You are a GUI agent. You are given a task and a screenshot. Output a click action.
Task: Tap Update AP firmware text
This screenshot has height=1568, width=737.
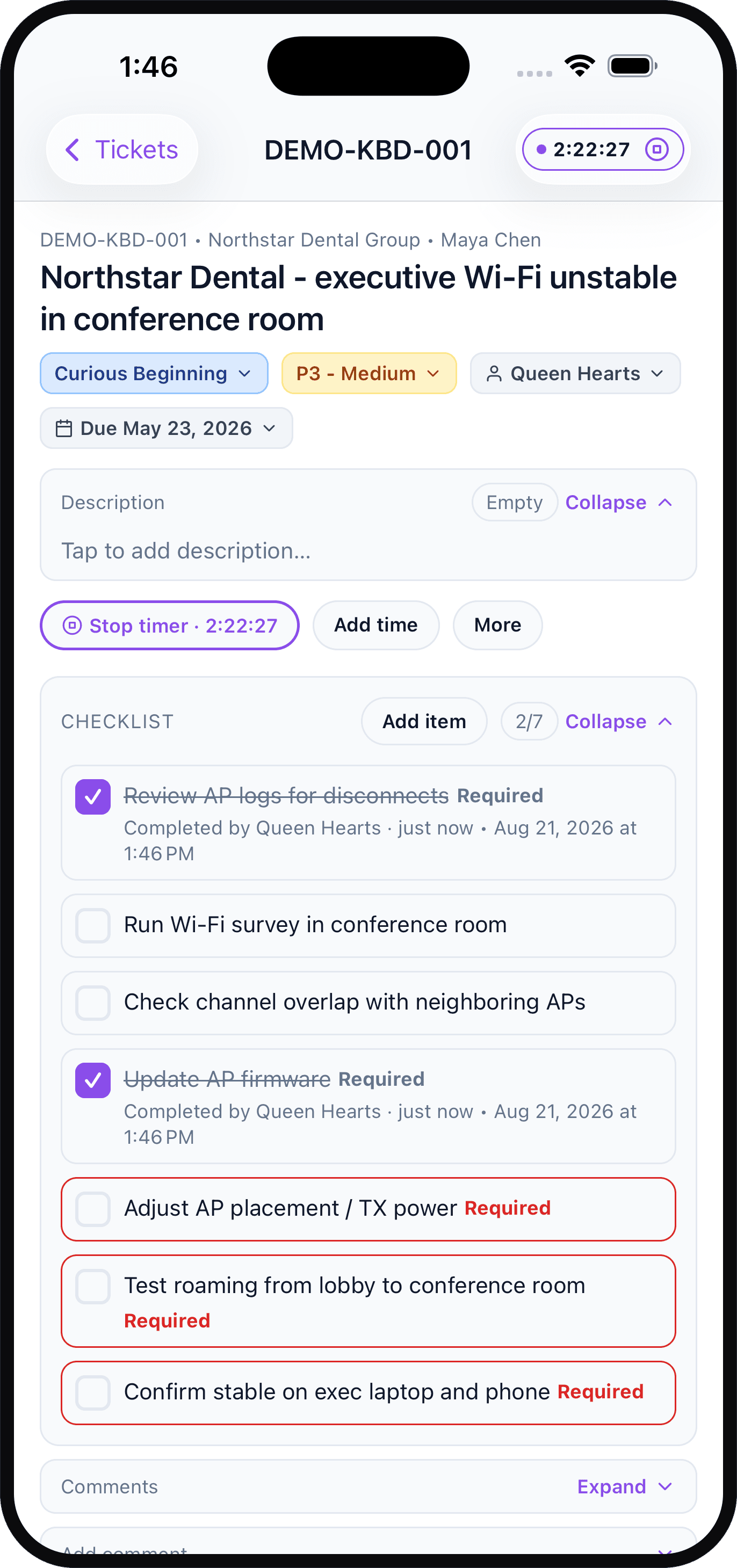coord(227,1079)
